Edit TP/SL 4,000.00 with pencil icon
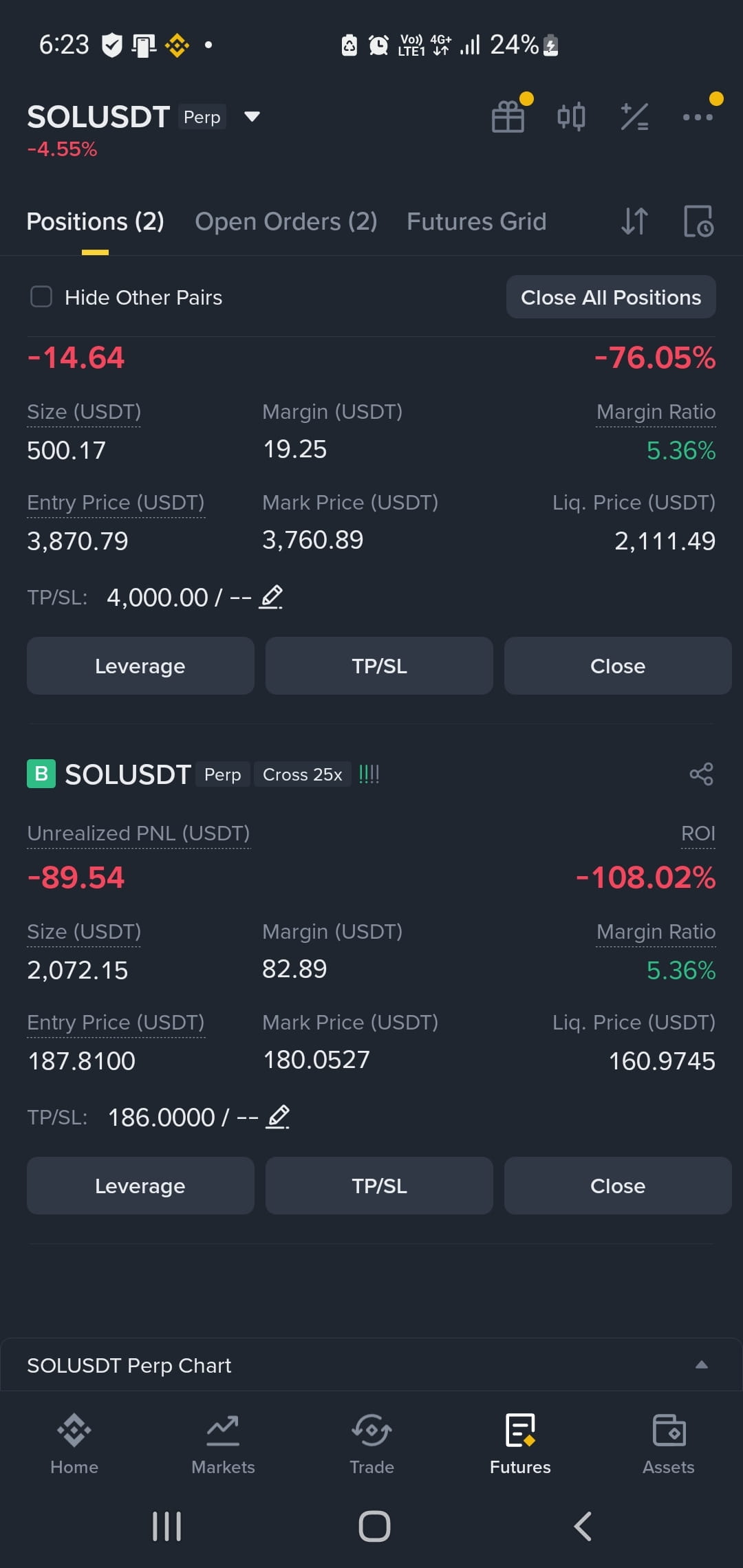Viewport: 743px width, 1568px height. click(271, 597)
